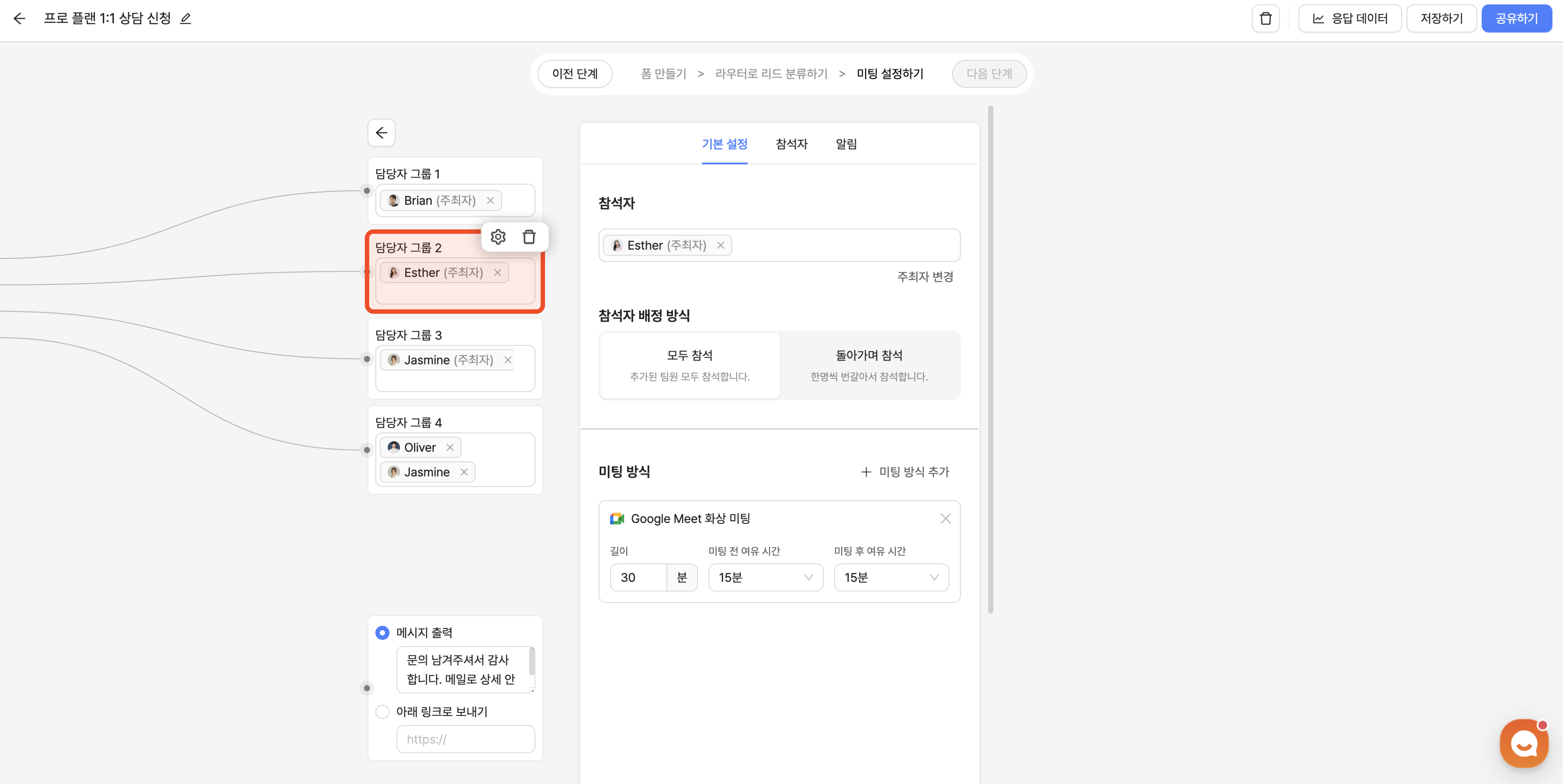
Task: Click 미팅 방식 추가 to add a method
Action: tap(905, 471)
